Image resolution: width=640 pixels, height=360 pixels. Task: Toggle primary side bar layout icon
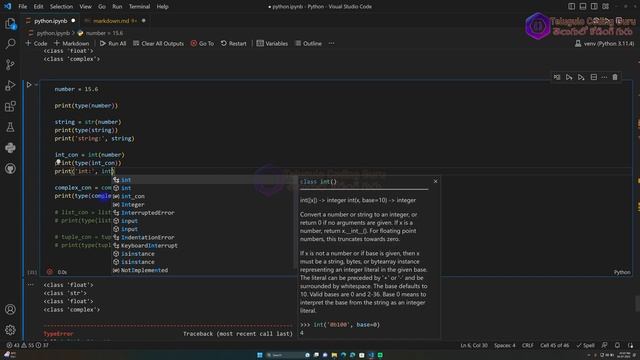point(571,7)
